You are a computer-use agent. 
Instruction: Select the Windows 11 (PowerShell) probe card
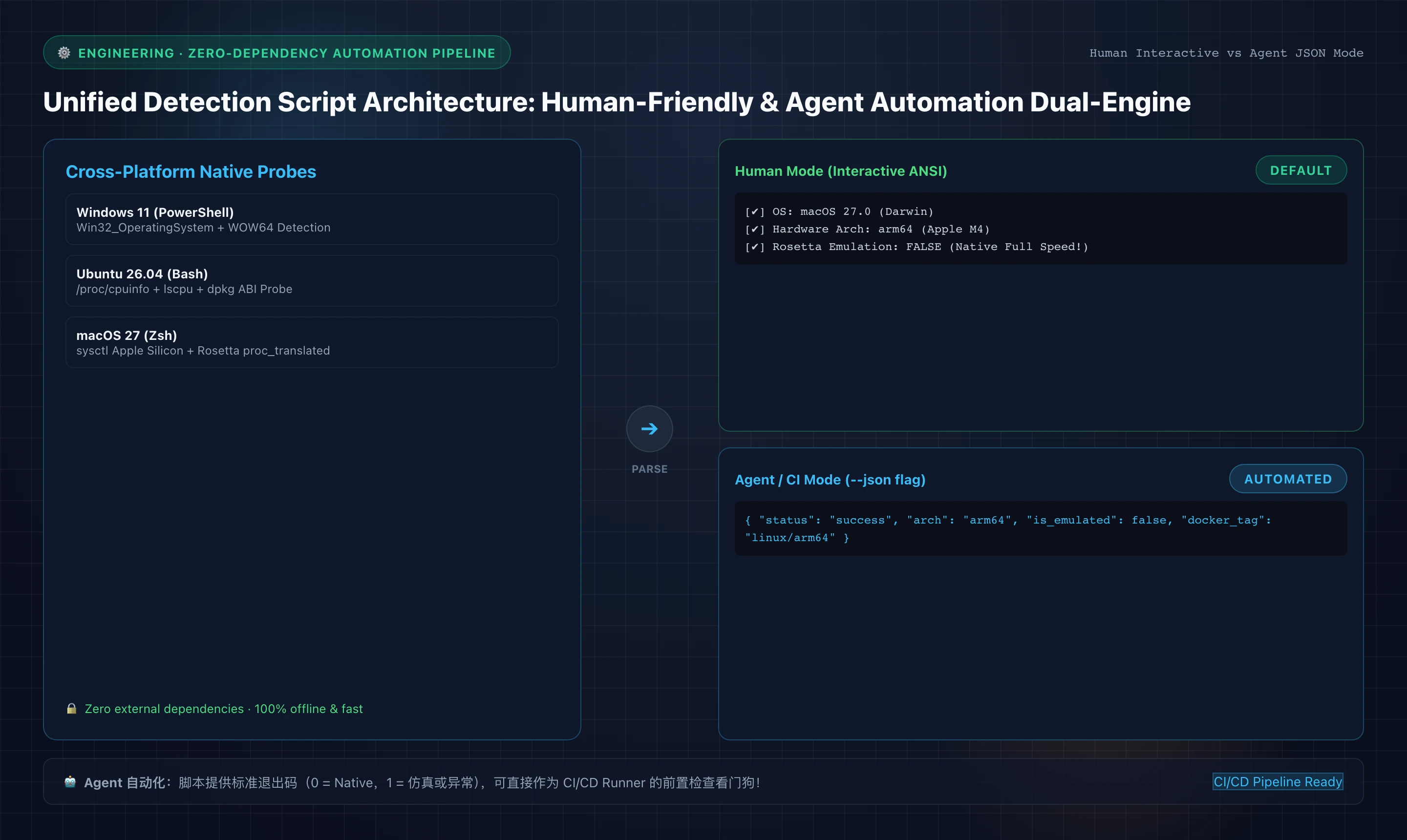click(312, 220)
